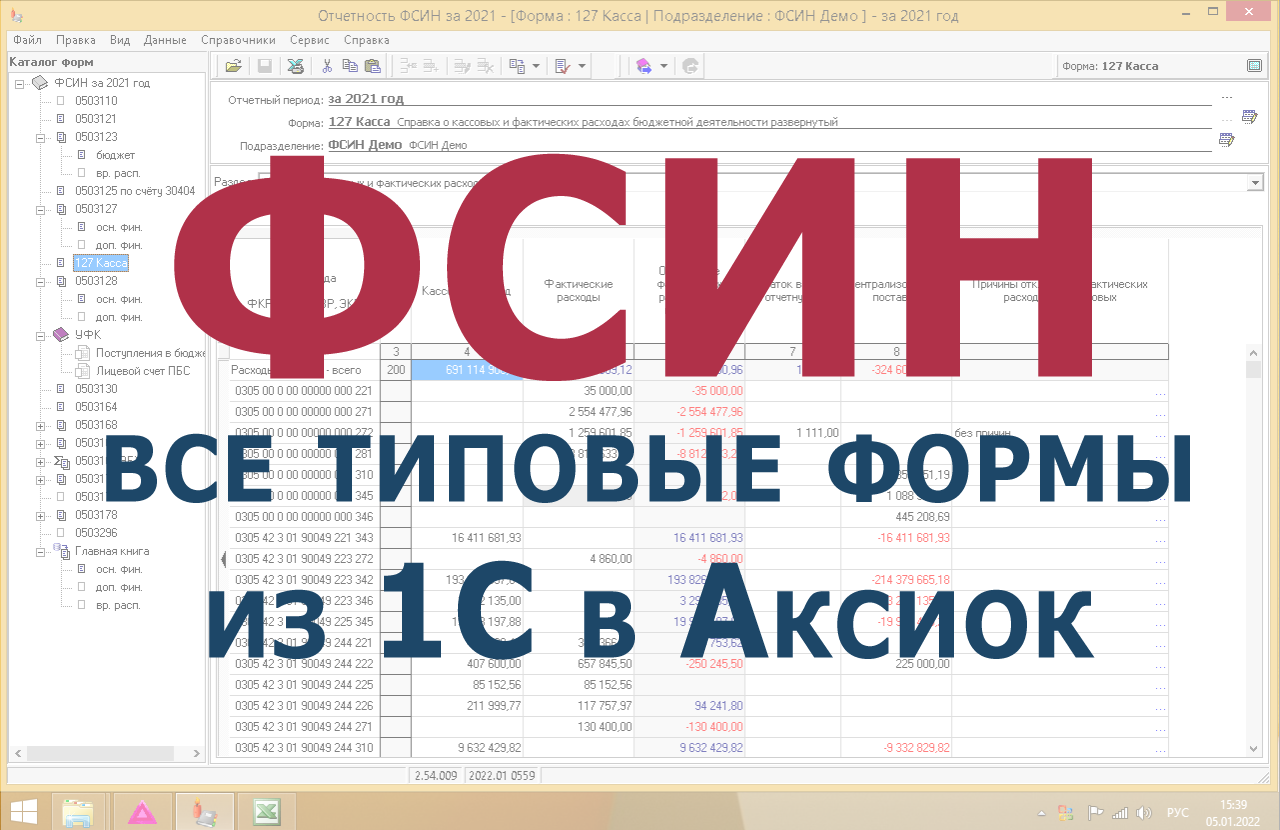Open dropdown arrow next to layout icon
This screenshot has width=1280, height=830.
[536, 66]
